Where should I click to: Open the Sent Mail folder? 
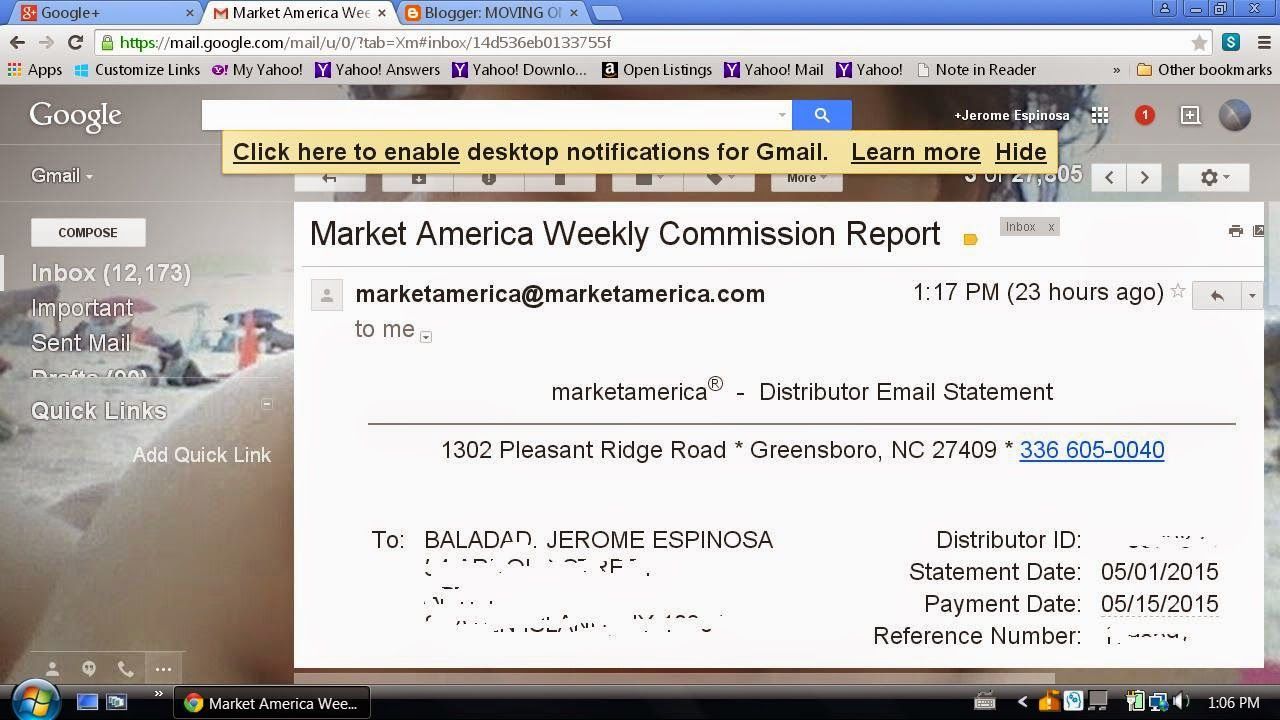(x=81, y=343)
